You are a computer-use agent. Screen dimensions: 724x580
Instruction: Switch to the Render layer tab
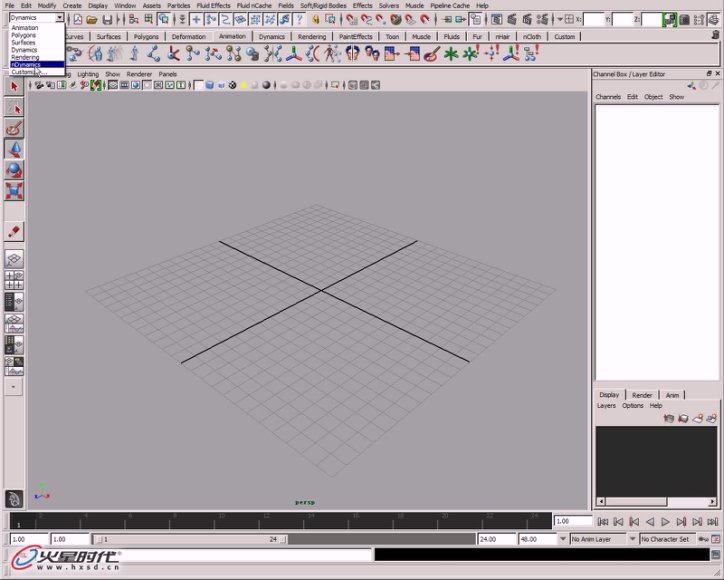coord(642,395)
